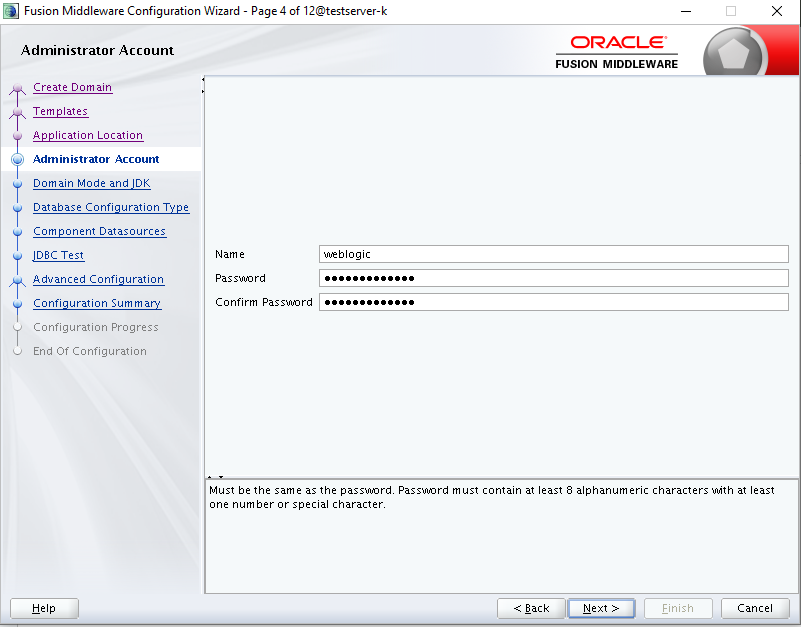Click the wizard application icon in title bar
This screenshot has height=627, width=801.
11,11
